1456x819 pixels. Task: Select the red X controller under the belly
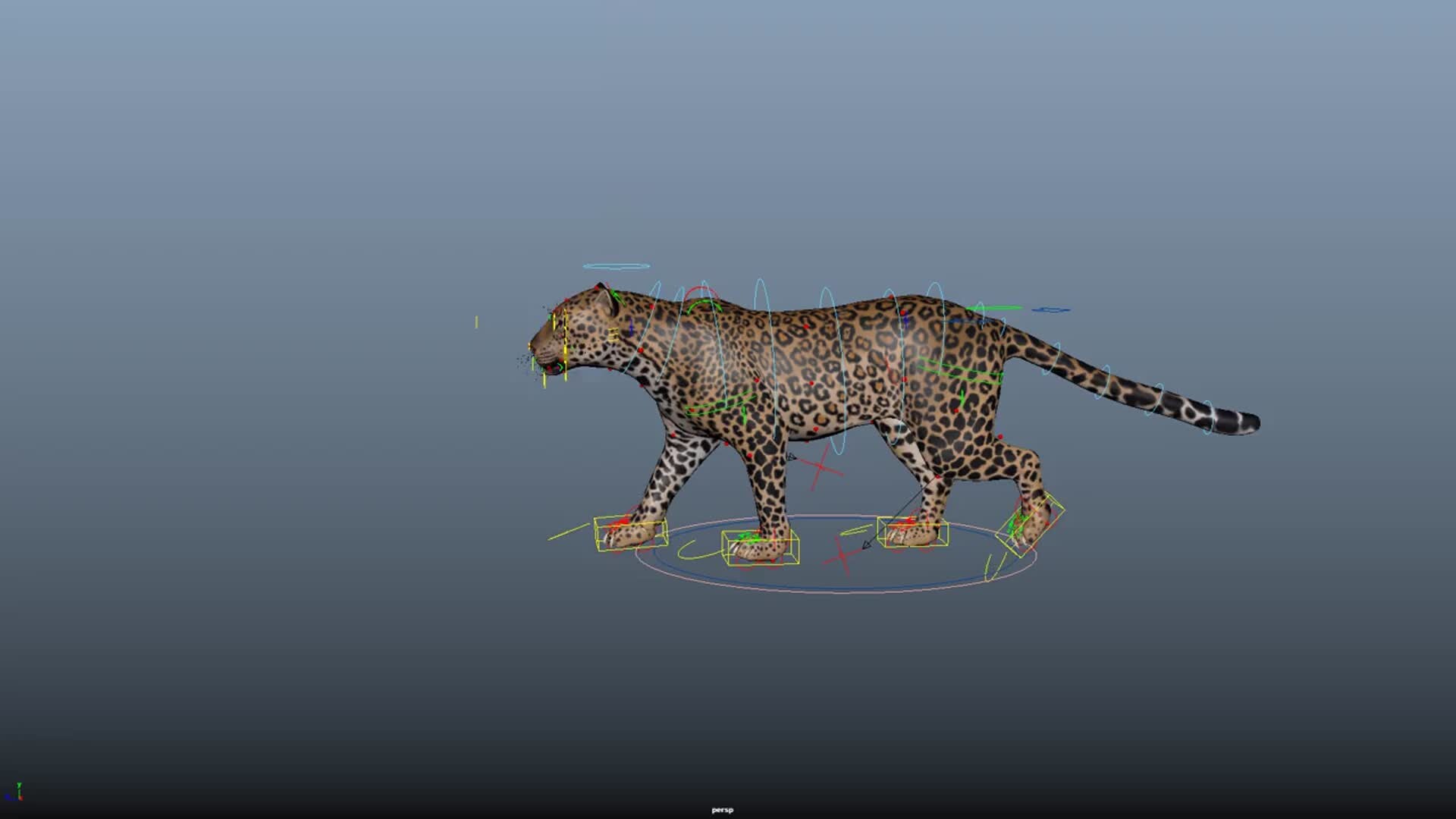(x=819, y=468)
